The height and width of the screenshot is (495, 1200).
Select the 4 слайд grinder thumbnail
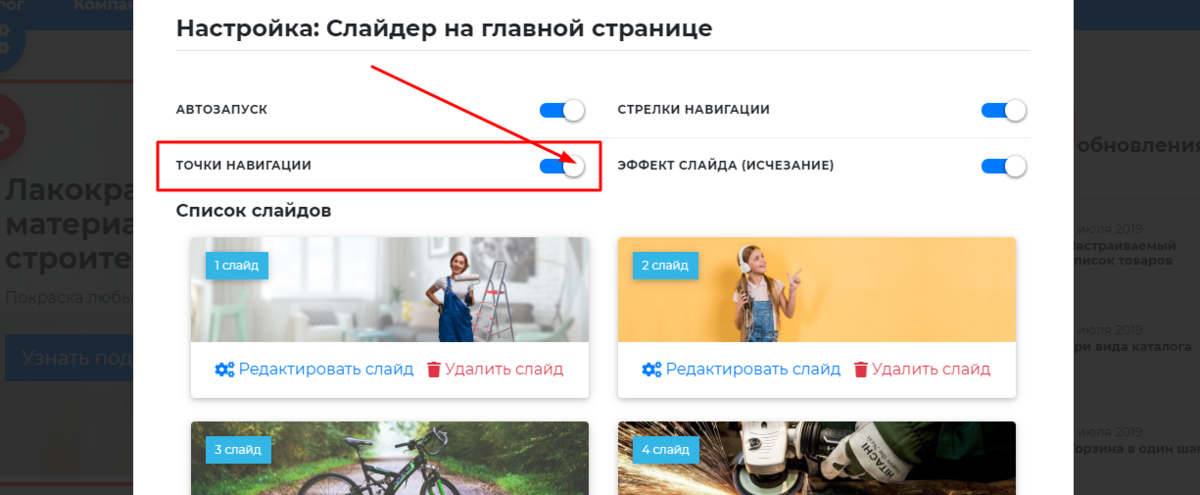coord(817,458)
